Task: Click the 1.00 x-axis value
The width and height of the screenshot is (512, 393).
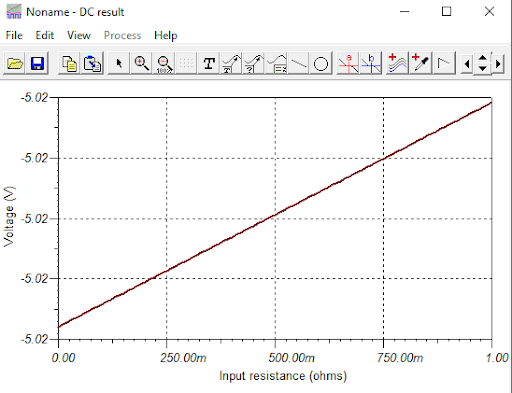Action: pos(497,358)
